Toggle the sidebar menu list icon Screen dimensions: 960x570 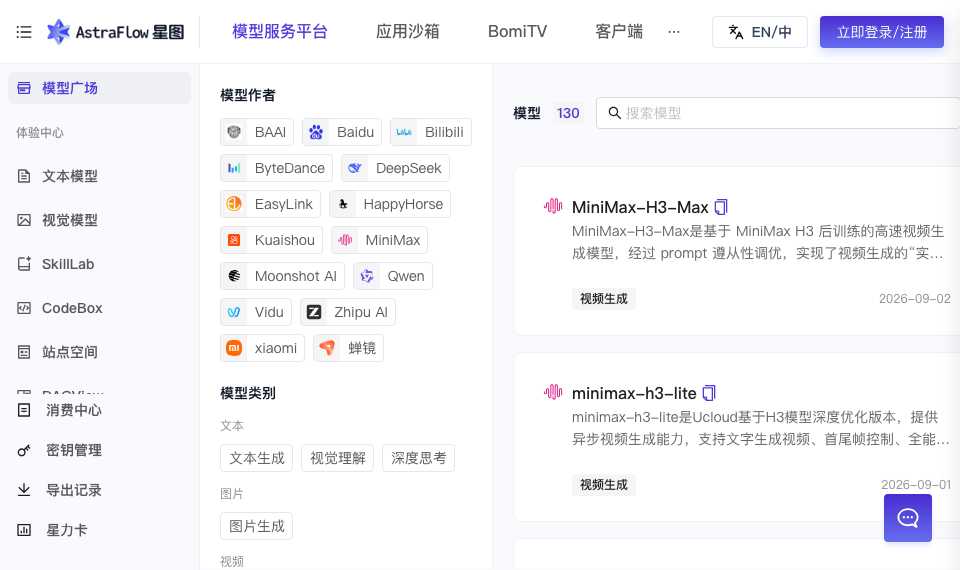24,32
